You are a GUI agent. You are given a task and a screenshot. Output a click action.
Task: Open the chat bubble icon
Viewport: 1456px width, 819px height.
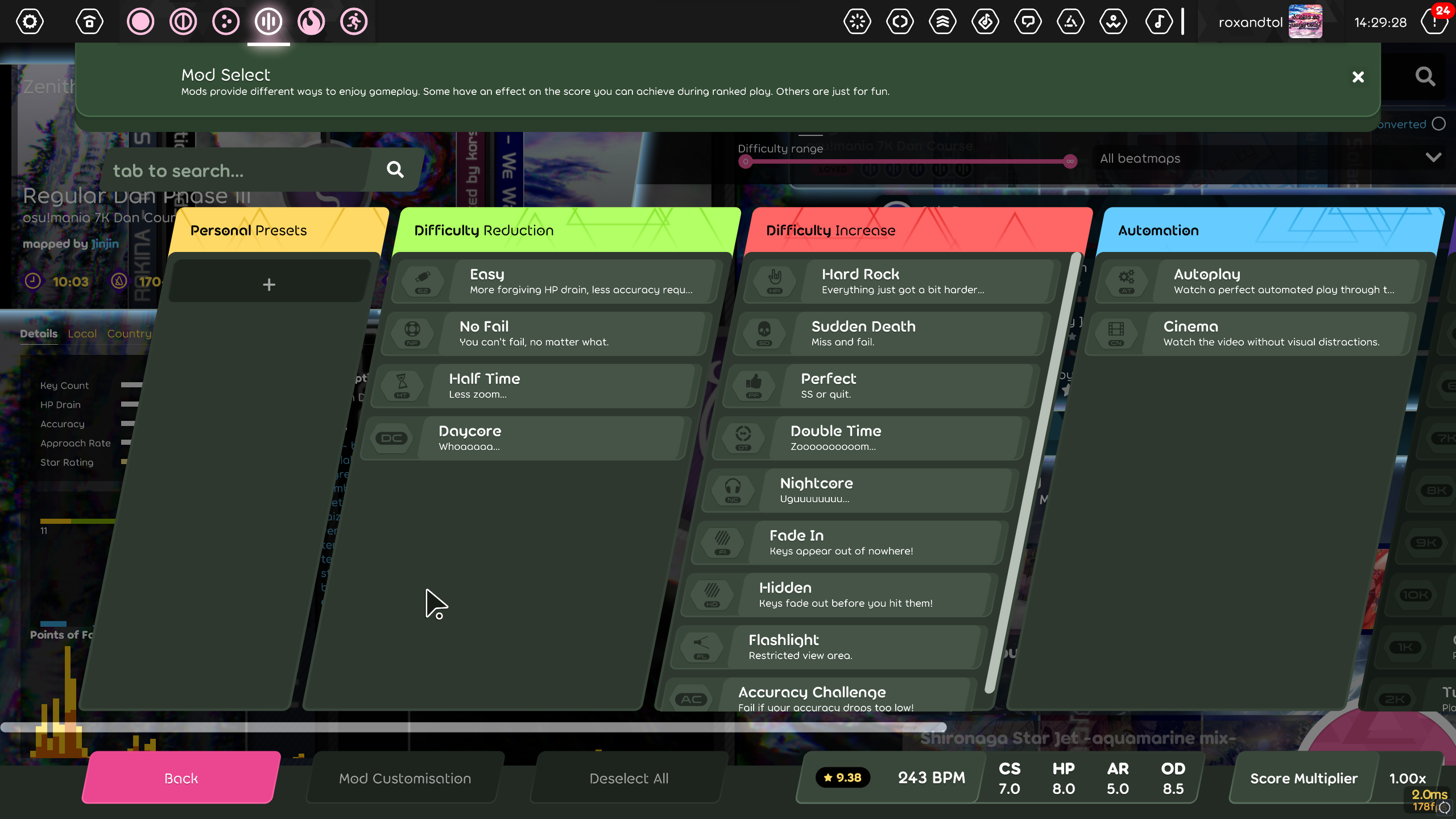pyautogui.click(x=1028, y=22)
